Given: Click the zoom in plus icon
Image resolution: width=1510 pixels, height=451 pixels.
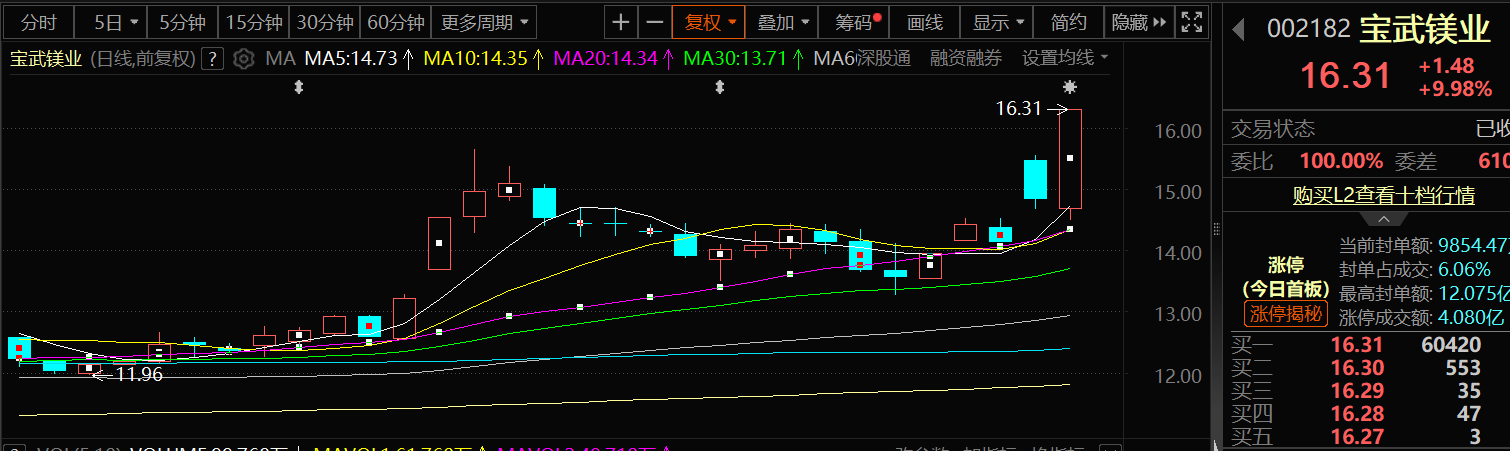Looking at the screenshot, I should pos(621,22).
